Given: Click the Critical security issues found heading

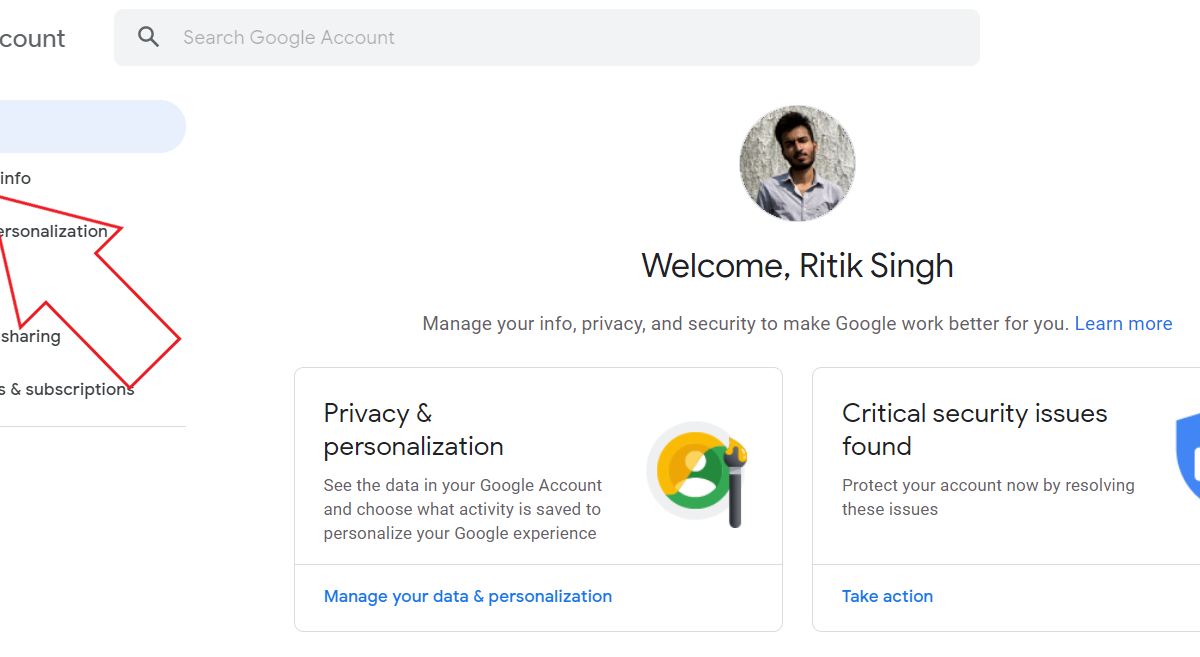Looking at the screenshot, I should point(974,429).
